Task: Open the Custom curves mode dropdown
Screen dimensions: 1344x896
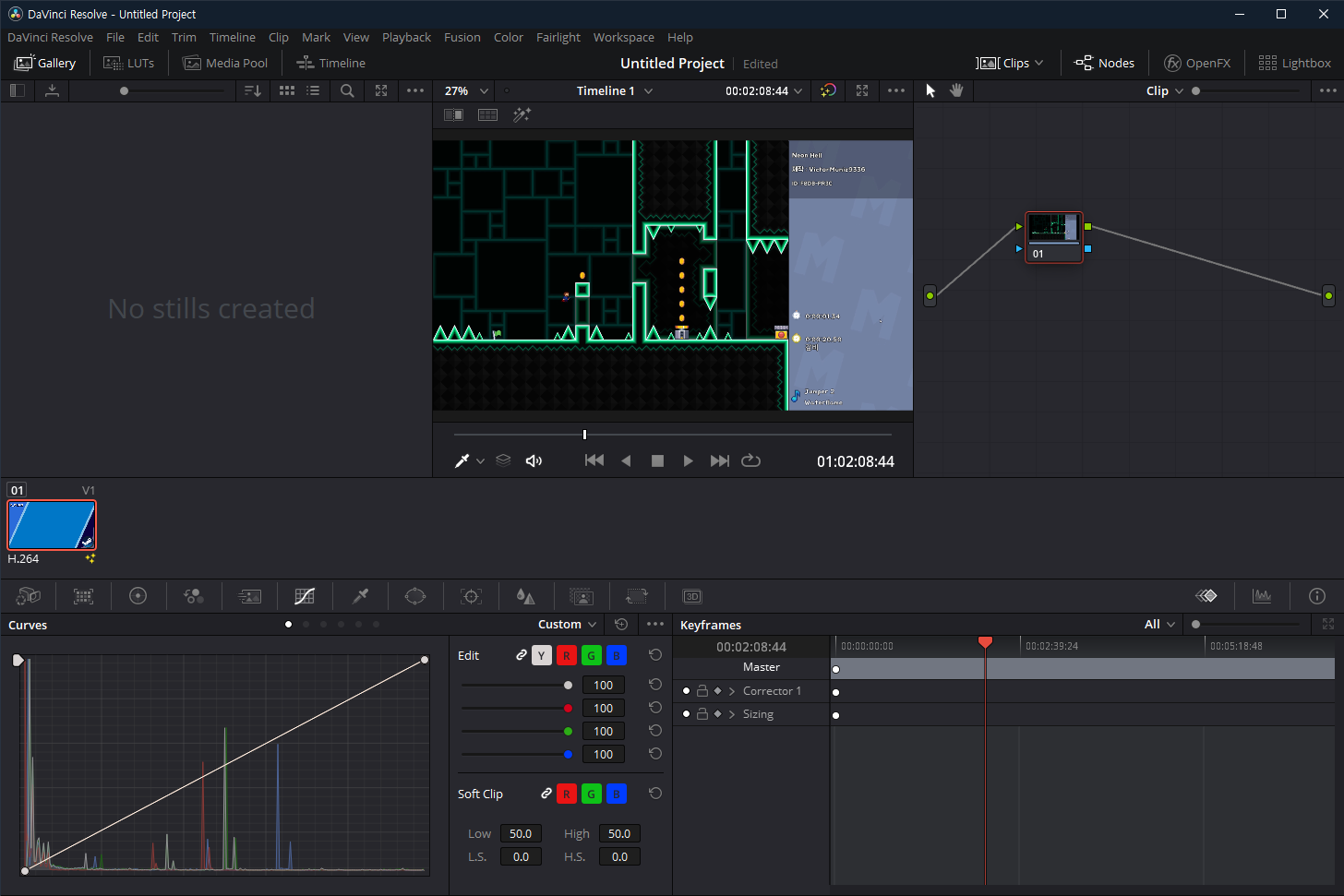Action: tap(567, 624)
